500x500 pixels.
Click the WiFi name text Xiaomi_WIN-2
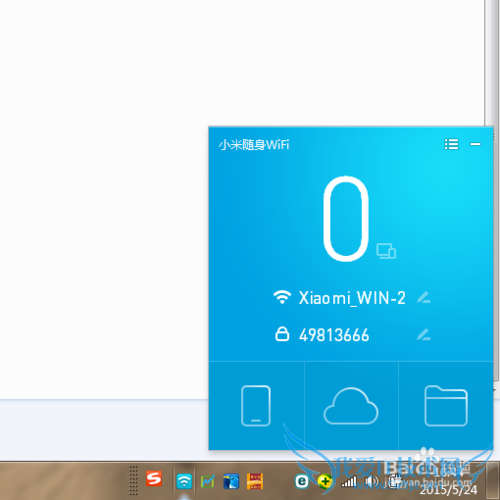(x=352, y=298)
